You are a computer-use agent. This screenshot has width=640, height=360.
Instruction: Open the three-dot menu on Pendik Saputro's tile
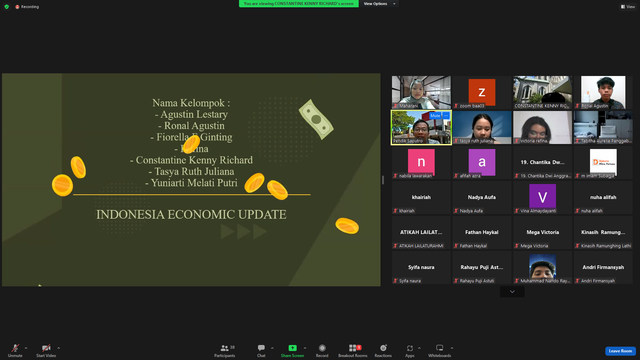(x=446, y=116)
